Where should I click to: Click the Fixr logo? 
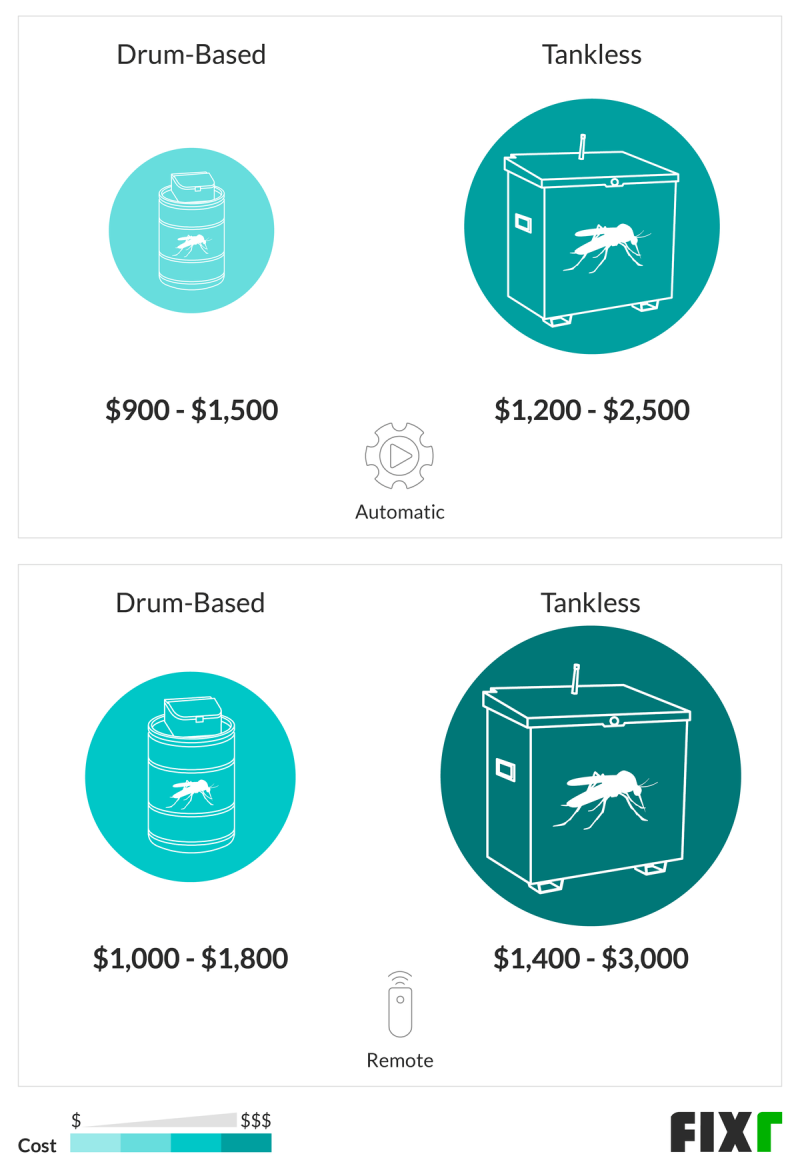(x=725, y=1131)
